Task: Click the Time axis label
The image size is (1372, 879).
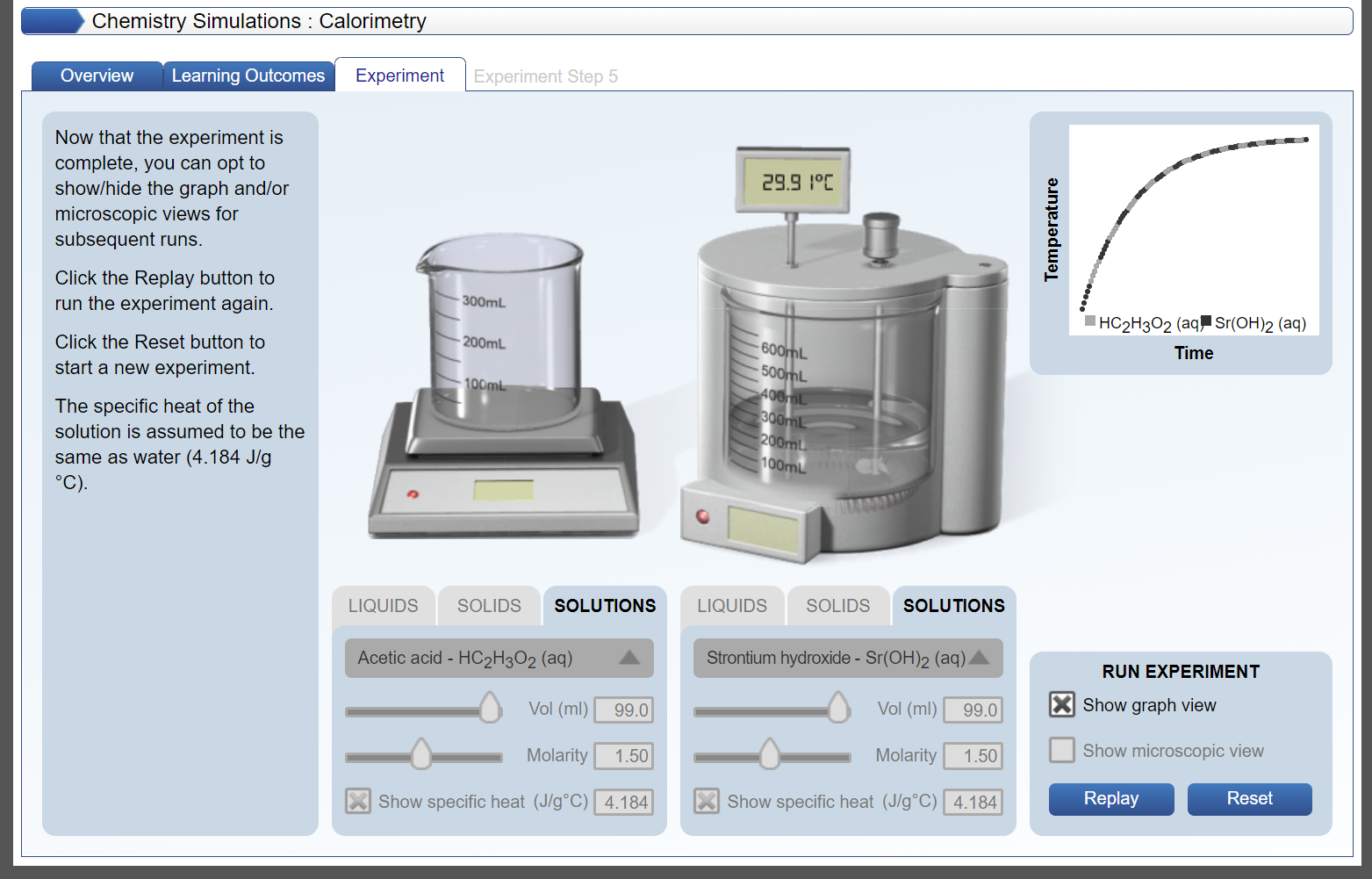Action: pyautogui.click(x=1194, y=353)
